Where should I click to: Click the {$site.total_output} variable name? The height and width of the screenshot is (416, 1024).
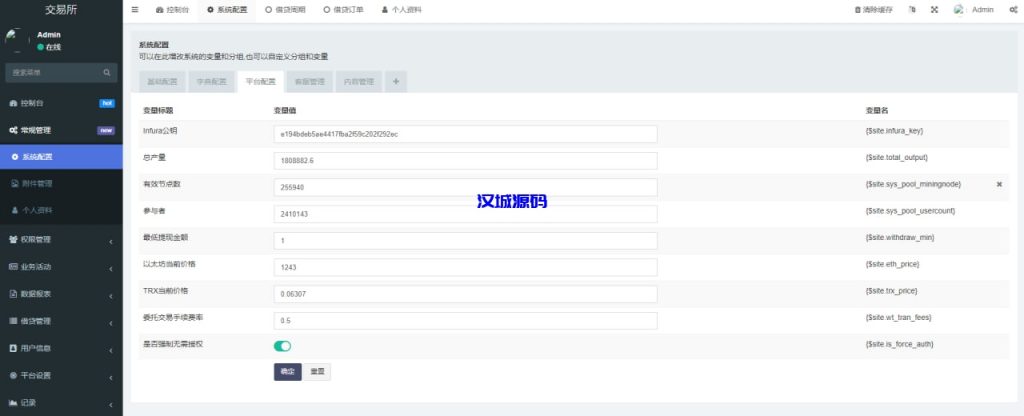tap(897, 157)
